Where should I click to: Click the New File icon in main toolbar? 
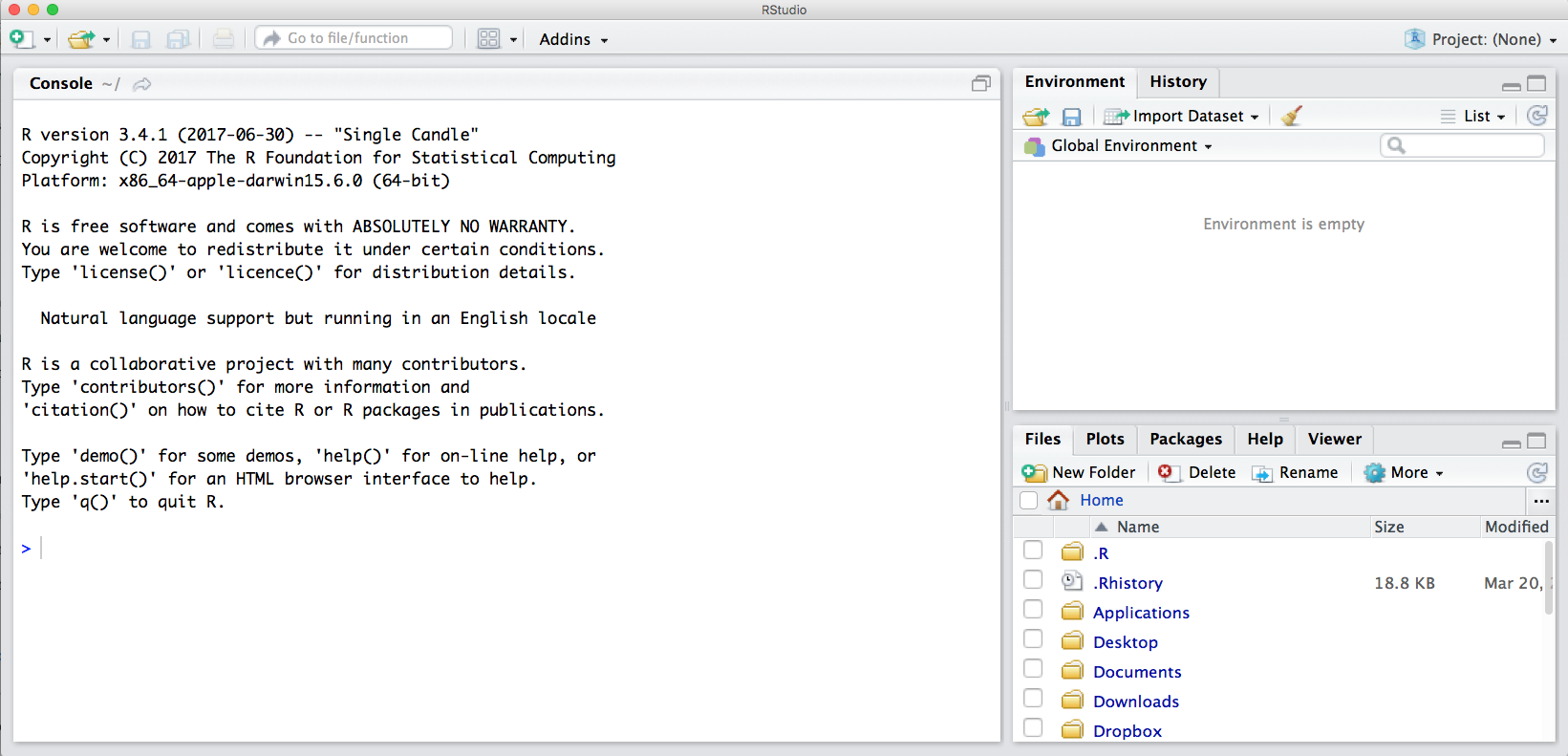(x=22, y=38)
